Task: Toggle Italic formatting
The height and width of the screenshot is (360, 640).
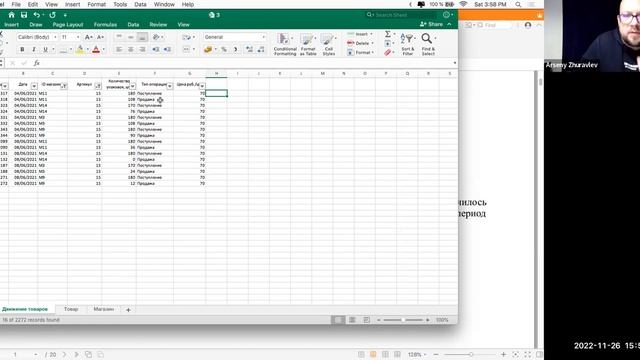Action: point(33,49)
